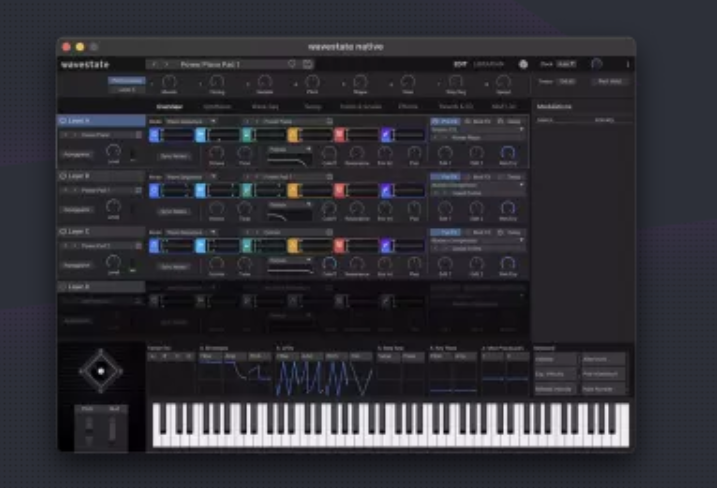This screenshot has width=717, height=488.
Task: Open the settings gear icon
Action: pyautogui.click(x=523, y=64)
